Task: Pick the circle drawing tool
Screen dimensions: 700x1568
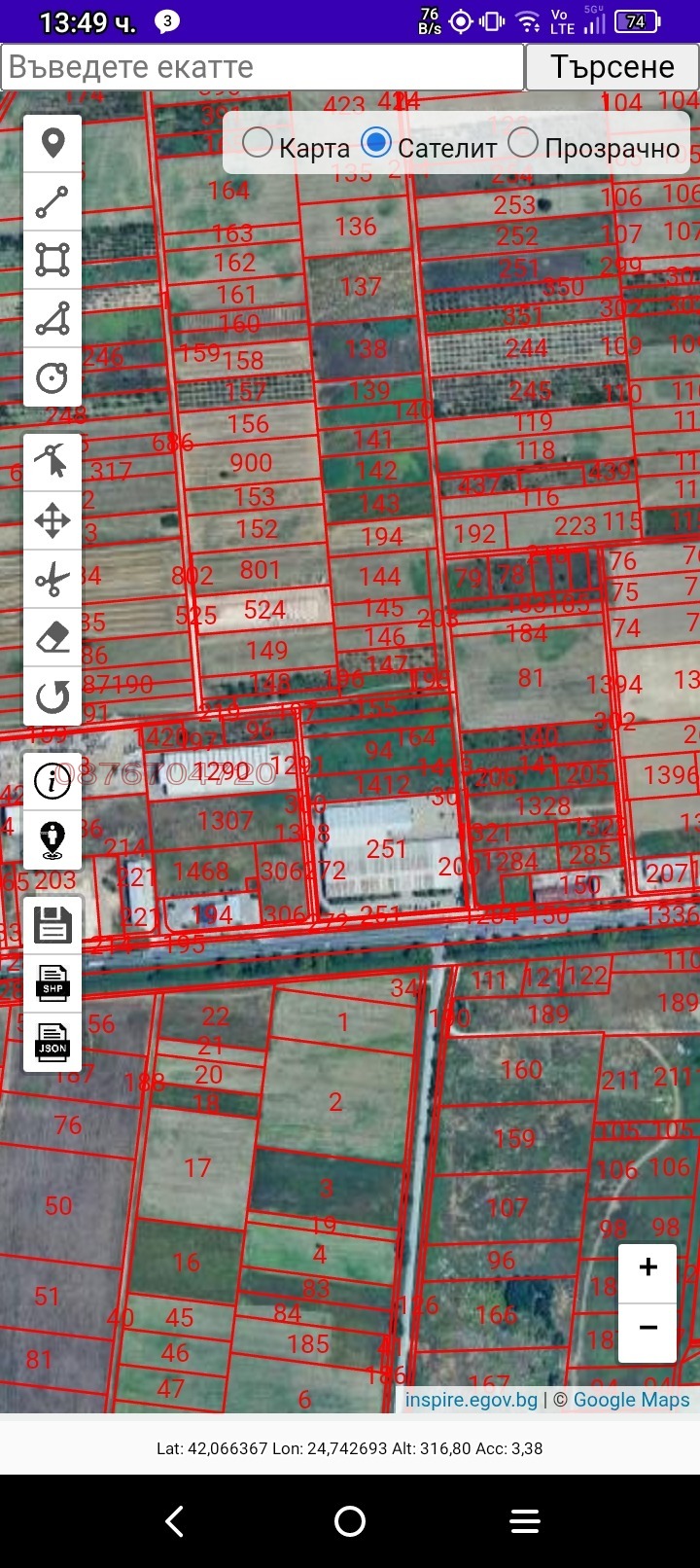Action: 52,377
